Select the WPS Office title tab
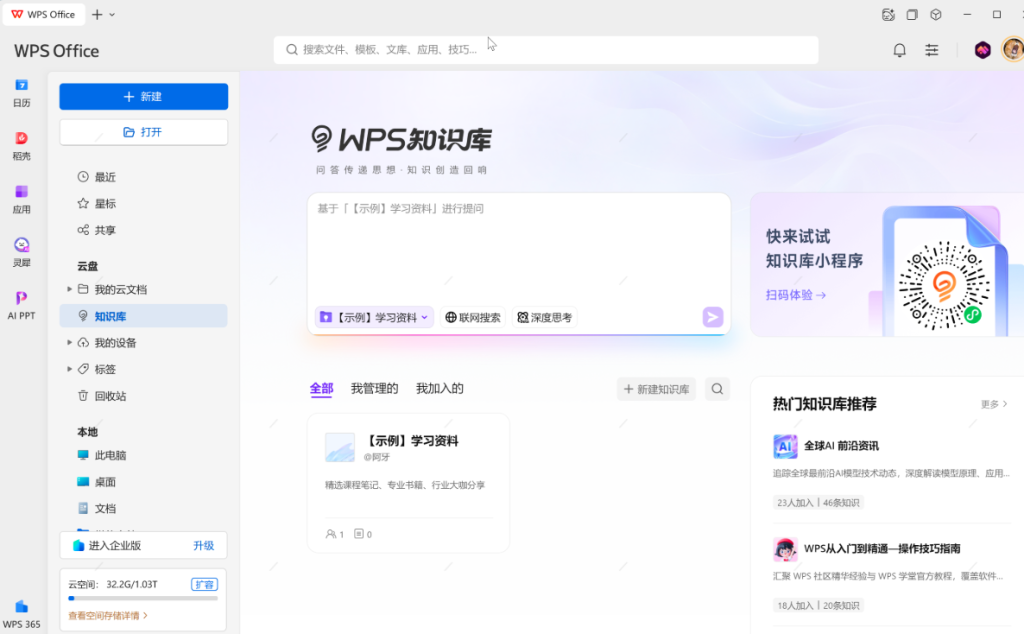The height and width of the screenshot is (634, 1024). pos(44,14)
